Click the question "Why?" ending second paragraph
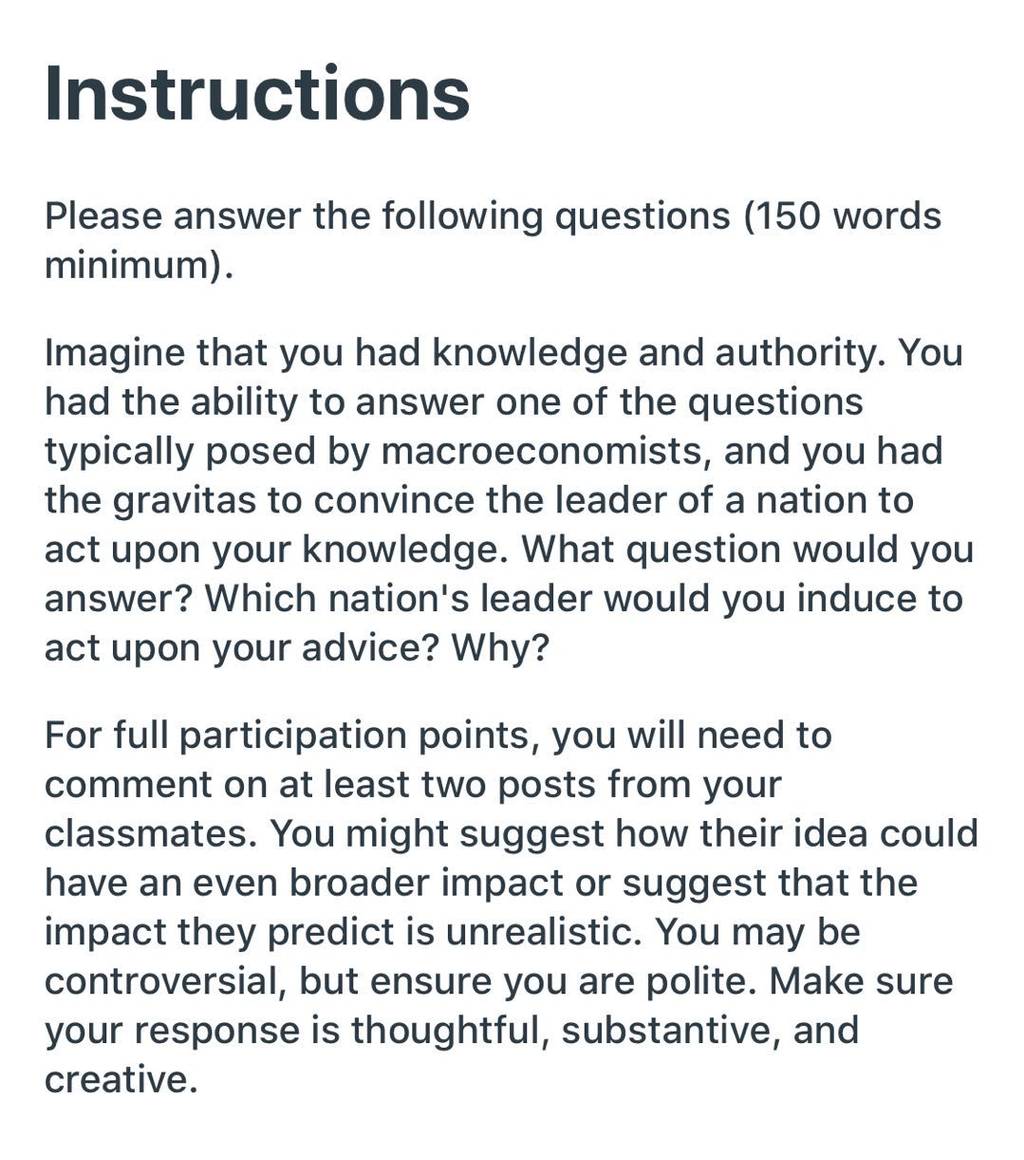Screen dimensions: 1024x1160 [501, 649]
